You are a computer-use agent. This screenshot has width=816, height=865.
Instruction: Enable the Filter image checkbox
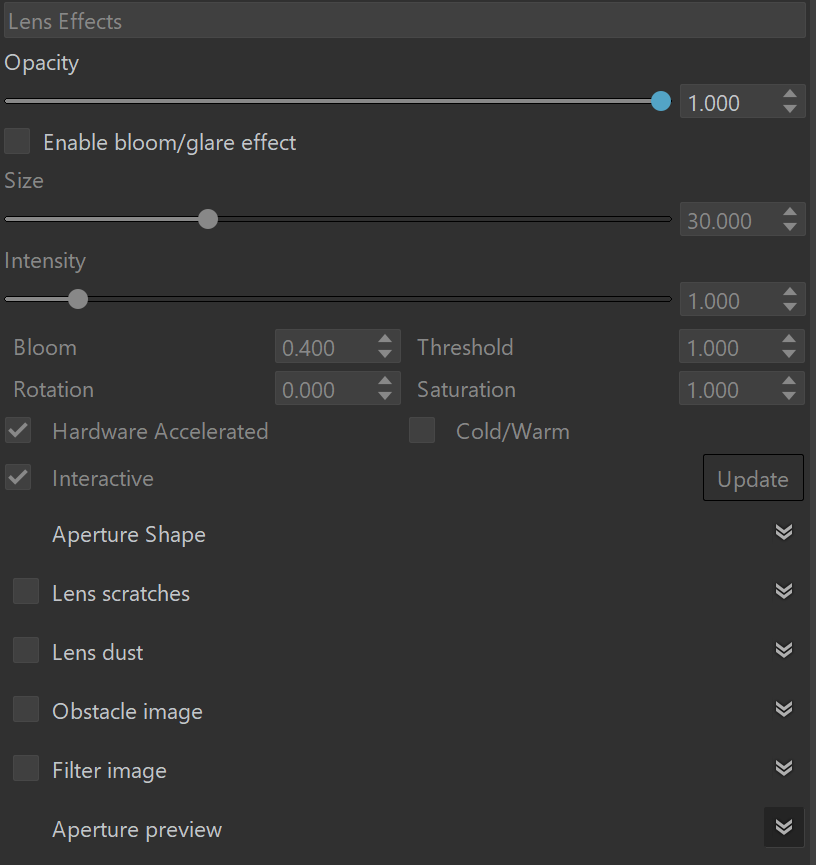[26, 768]
